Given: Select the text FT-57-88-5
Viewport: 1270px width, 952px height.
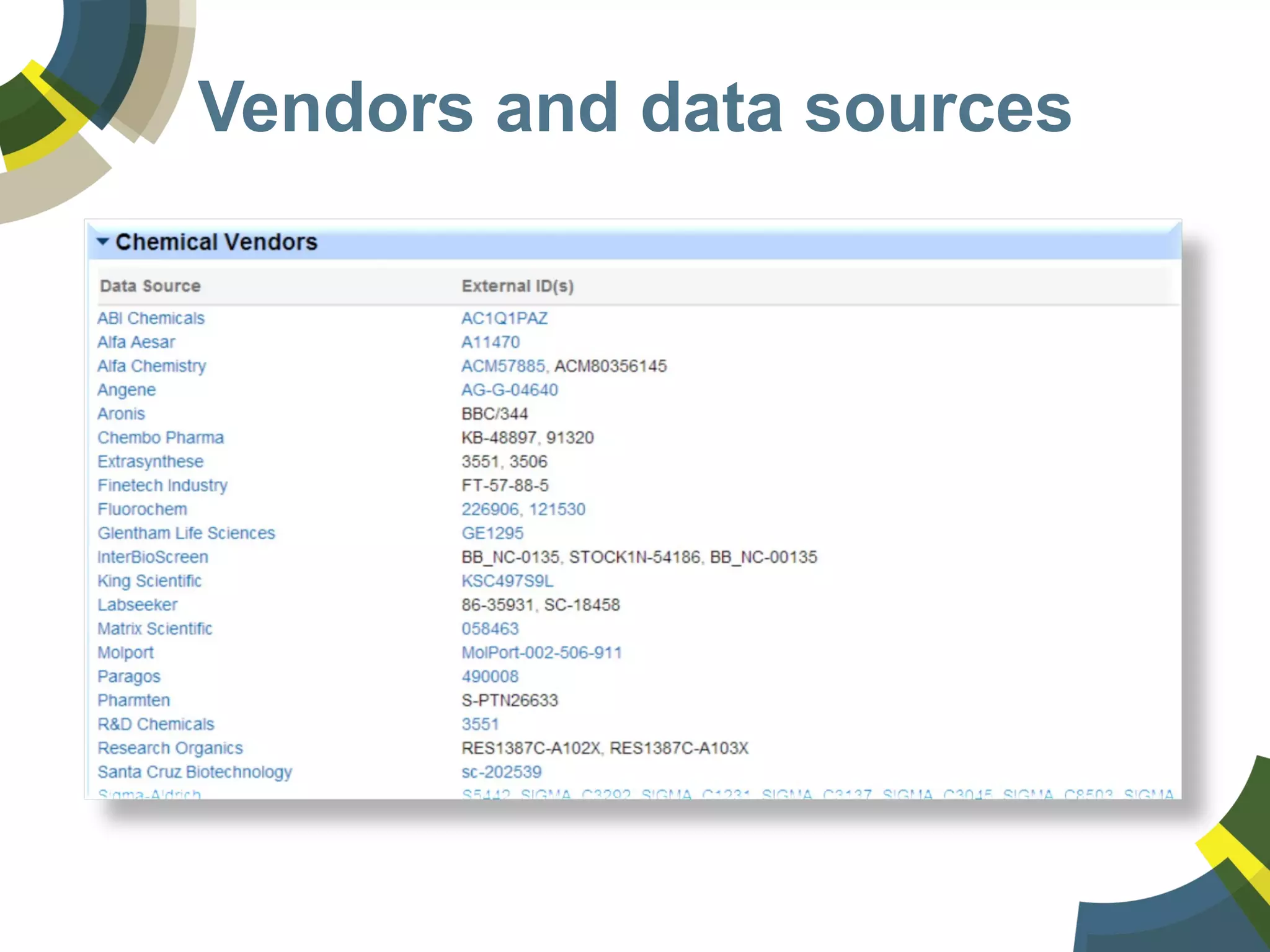Looking at the screenshot, I should click(x=505, y=485).
